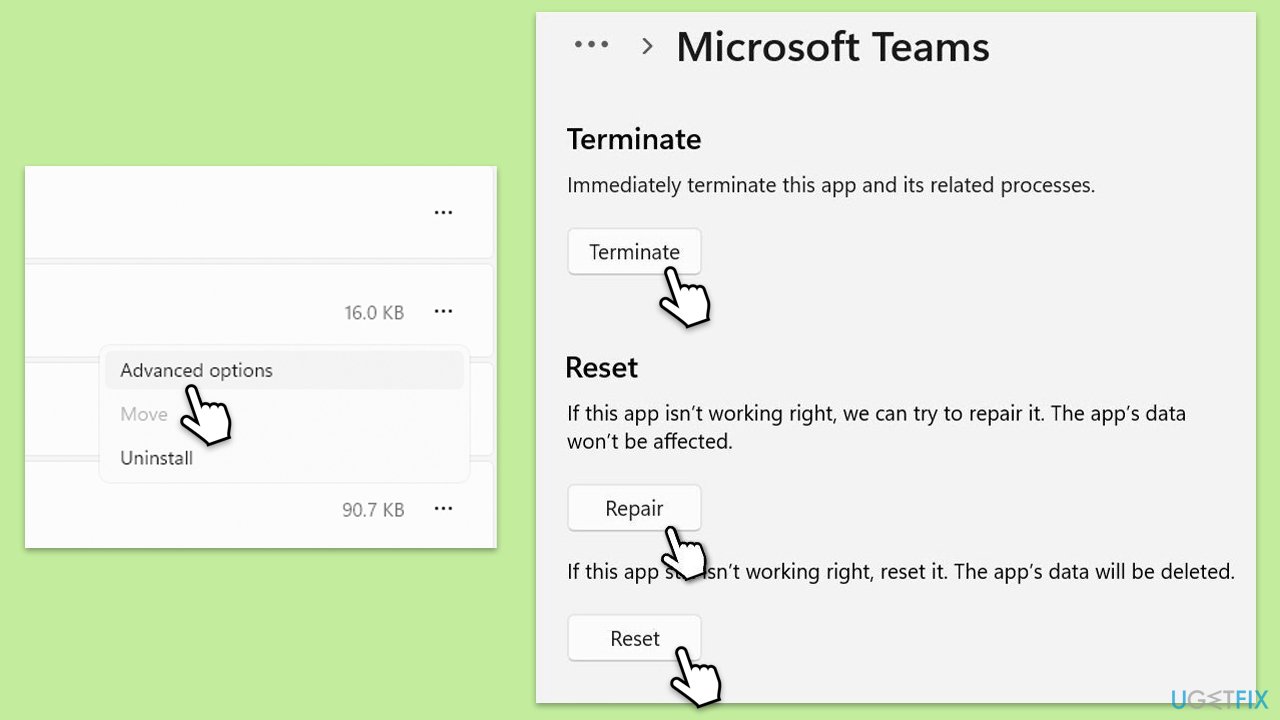This screenshot has width=1280, height=720.
Task: Click the 'we can try to repair it' description
Action: [x=876, y=427]
